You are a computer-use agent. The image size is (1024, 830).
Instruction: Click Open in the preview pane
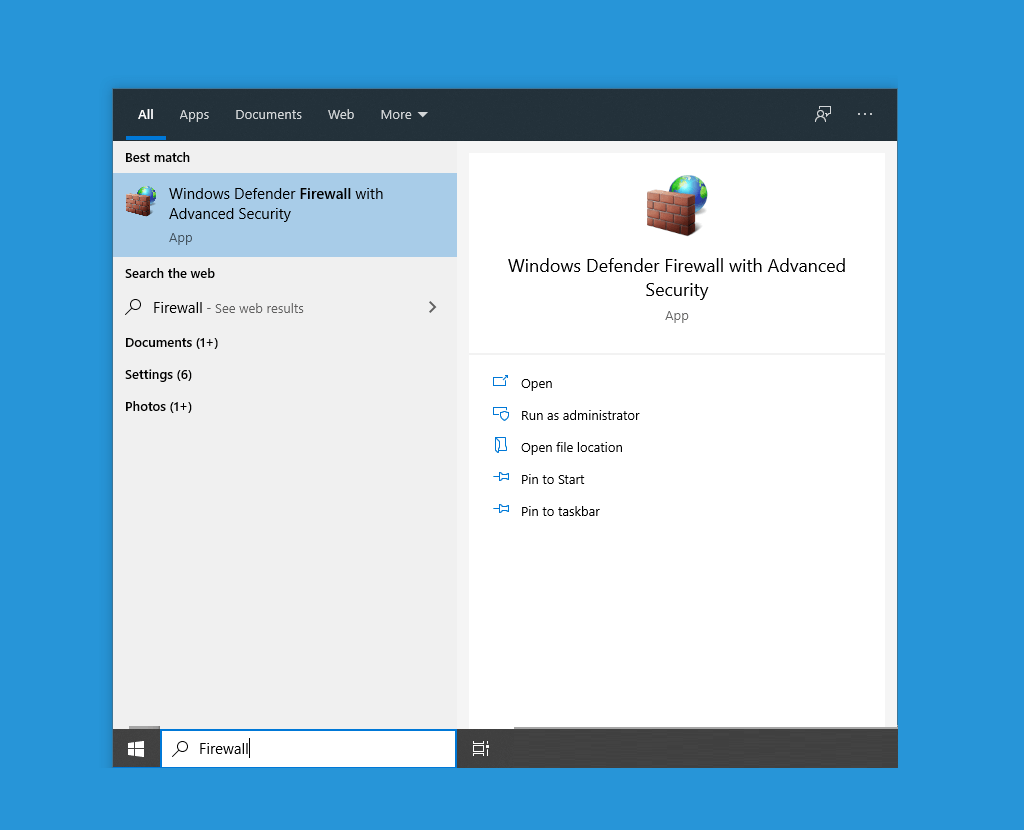click(536, 383)
